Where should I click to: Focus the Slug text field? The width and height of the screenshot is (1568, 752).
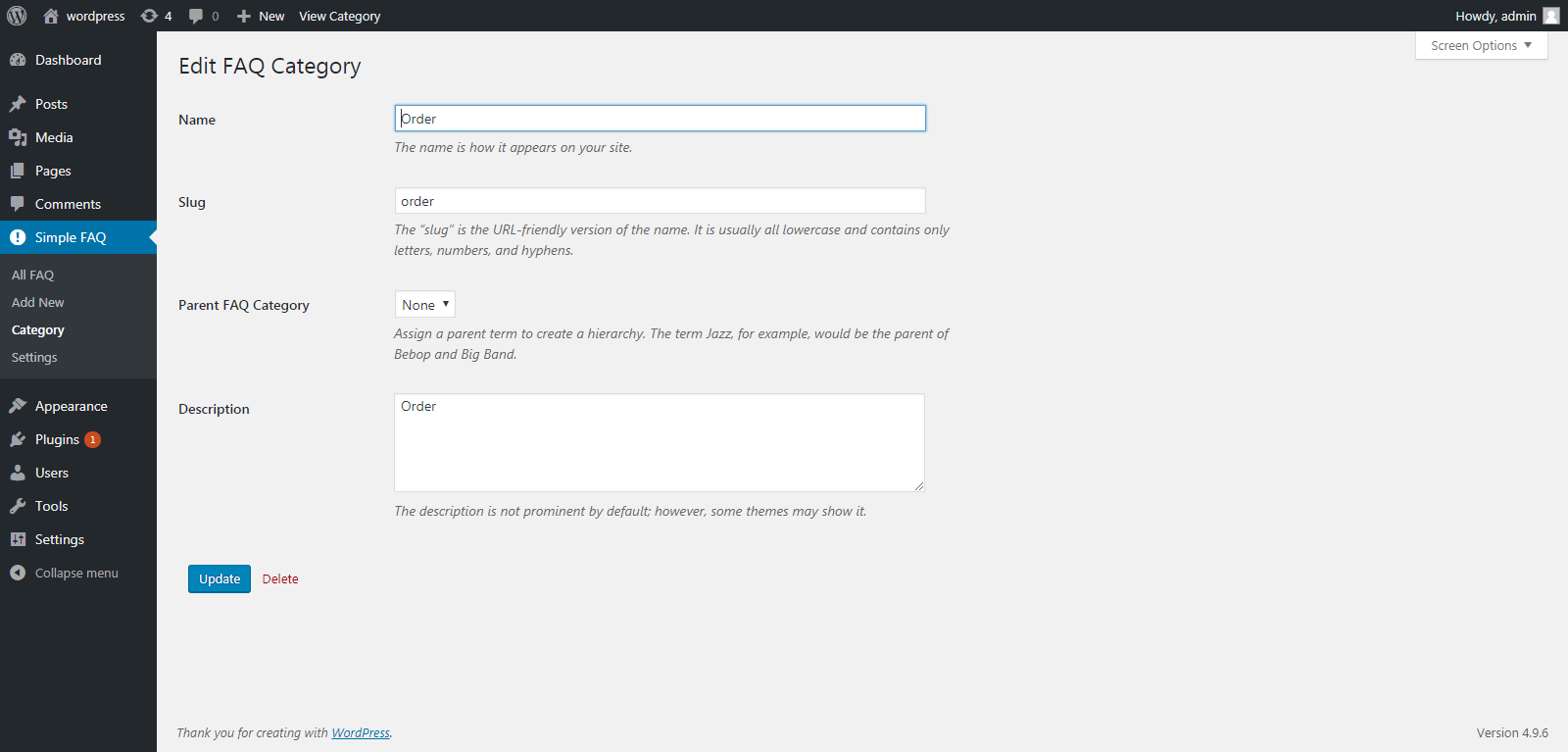click(660, 201)
